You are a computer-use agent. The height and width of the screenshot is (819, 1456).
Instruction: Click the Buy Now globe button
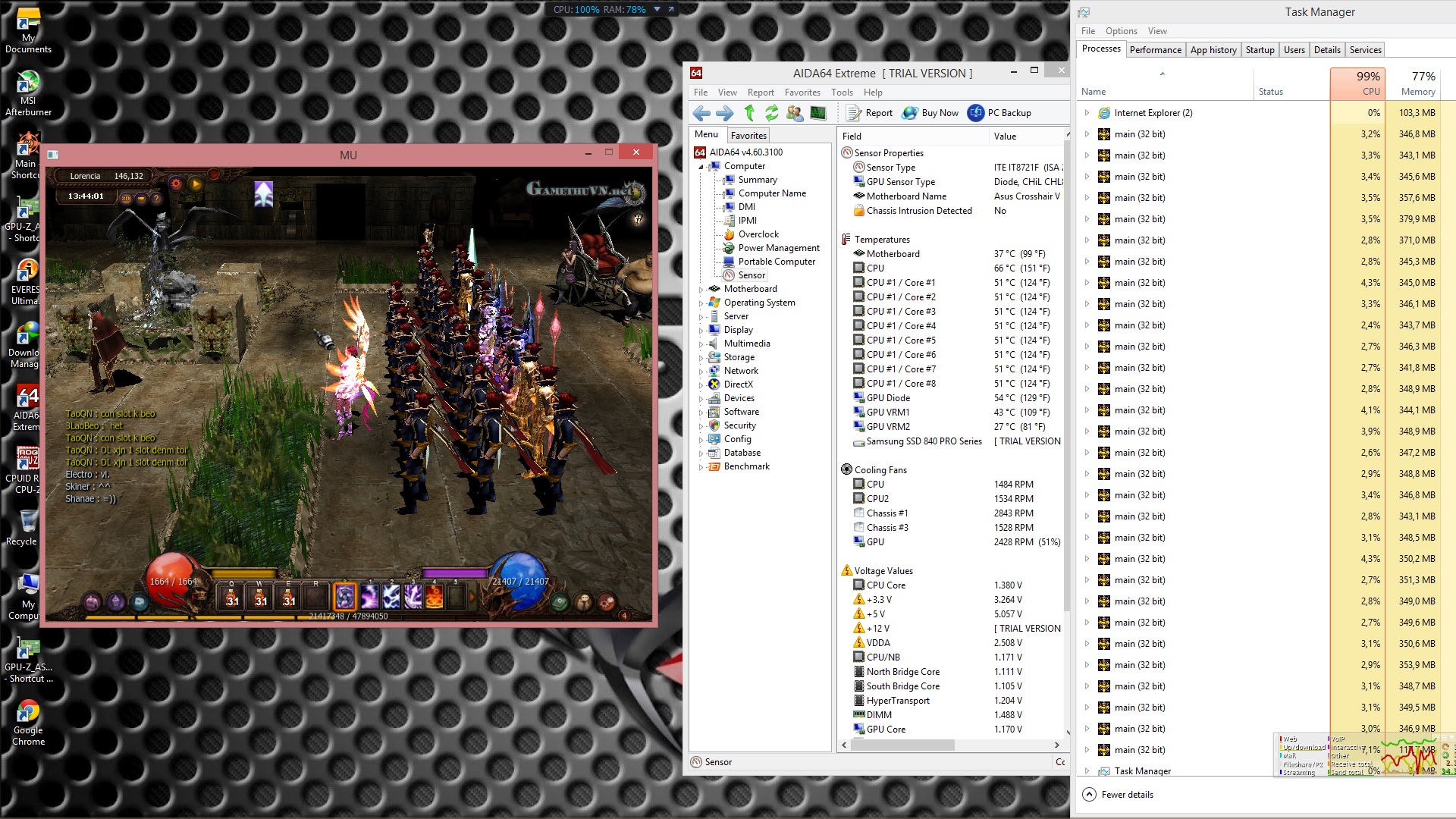coord(930,114)
